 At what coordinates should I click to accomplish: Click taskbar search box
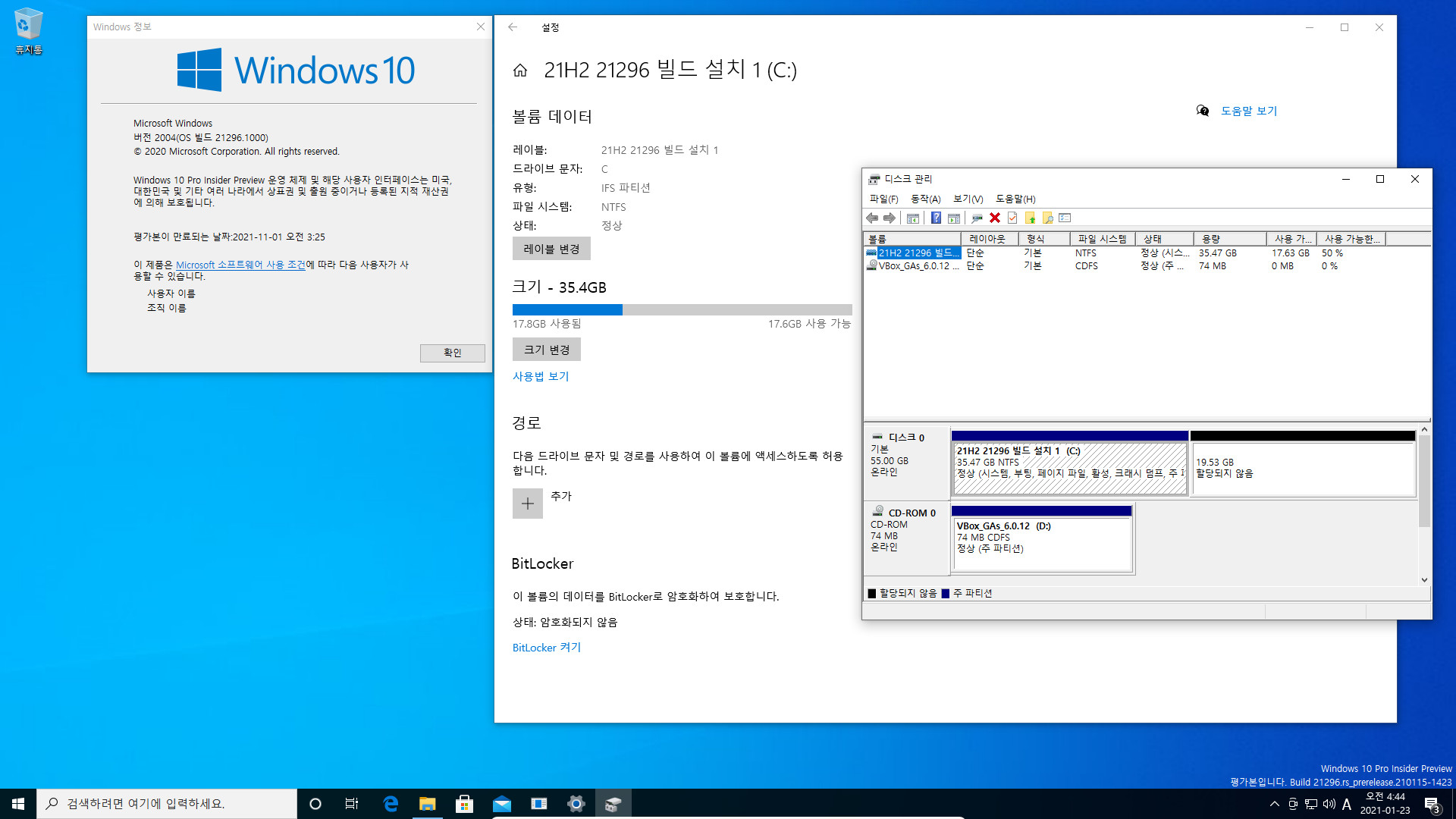pyautogui.click(x=167, y=804)
